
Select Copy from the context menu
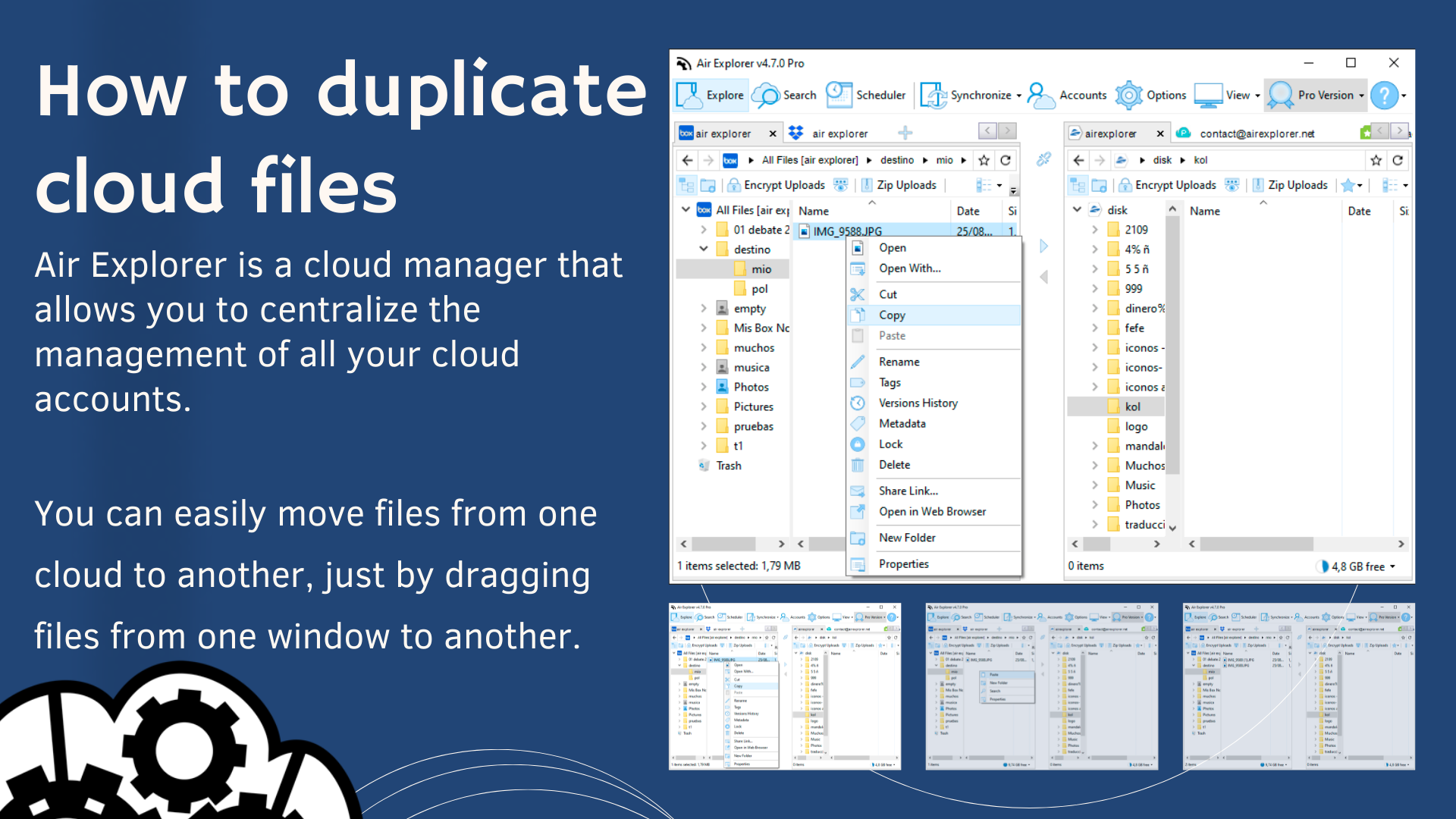(x=893, y=315)
